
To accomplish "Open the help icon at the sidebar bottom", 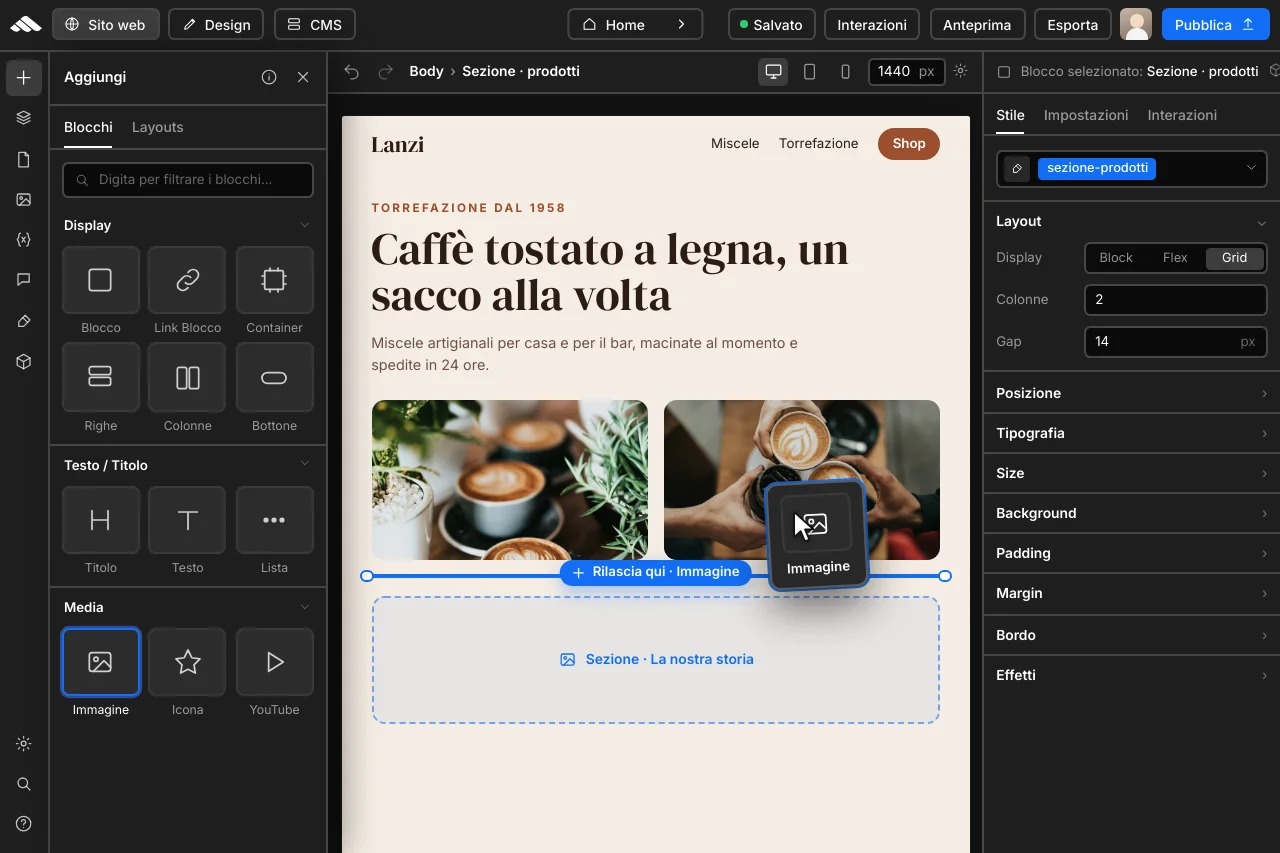I will coord(24,824).
